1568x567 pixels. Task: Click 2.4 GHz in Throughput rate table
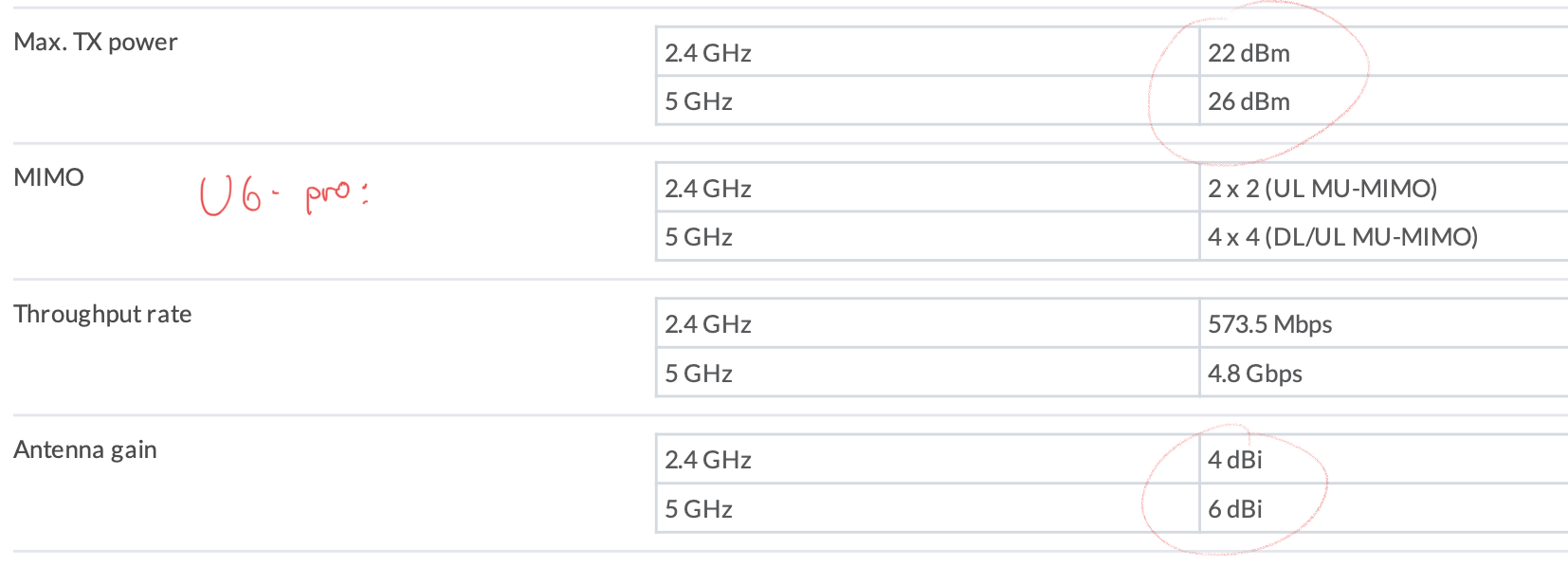[708, 324]
